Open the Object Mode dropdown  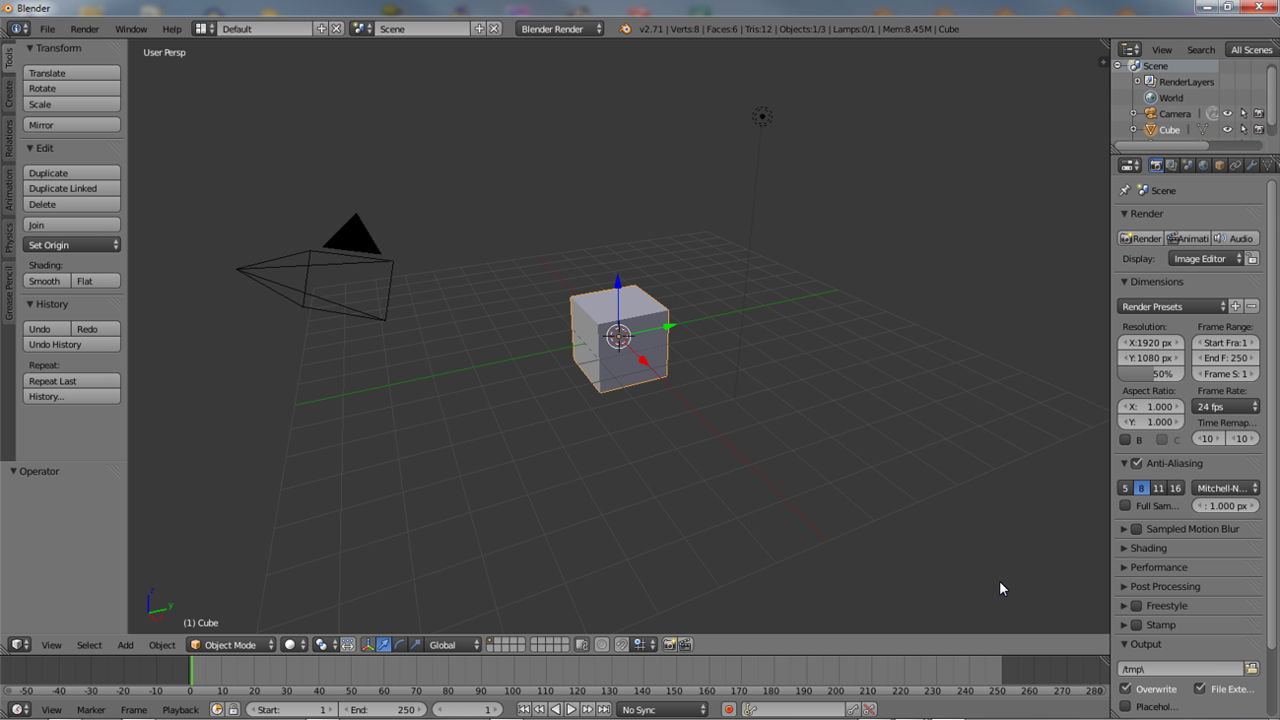click(x=229, y=645)
